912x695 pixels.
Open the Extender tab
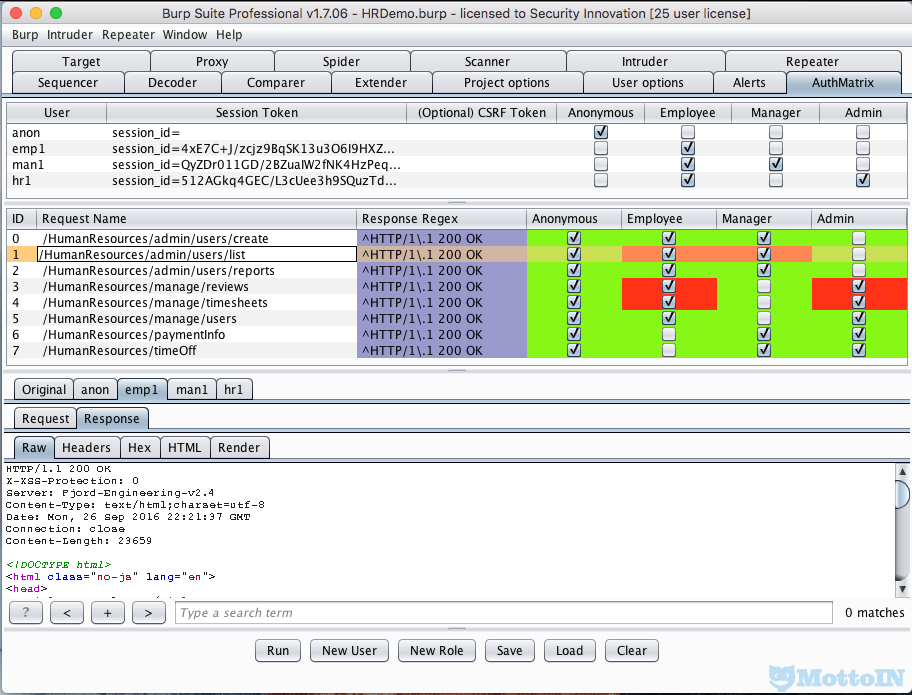pyautogui.click(x=381, y=83)
